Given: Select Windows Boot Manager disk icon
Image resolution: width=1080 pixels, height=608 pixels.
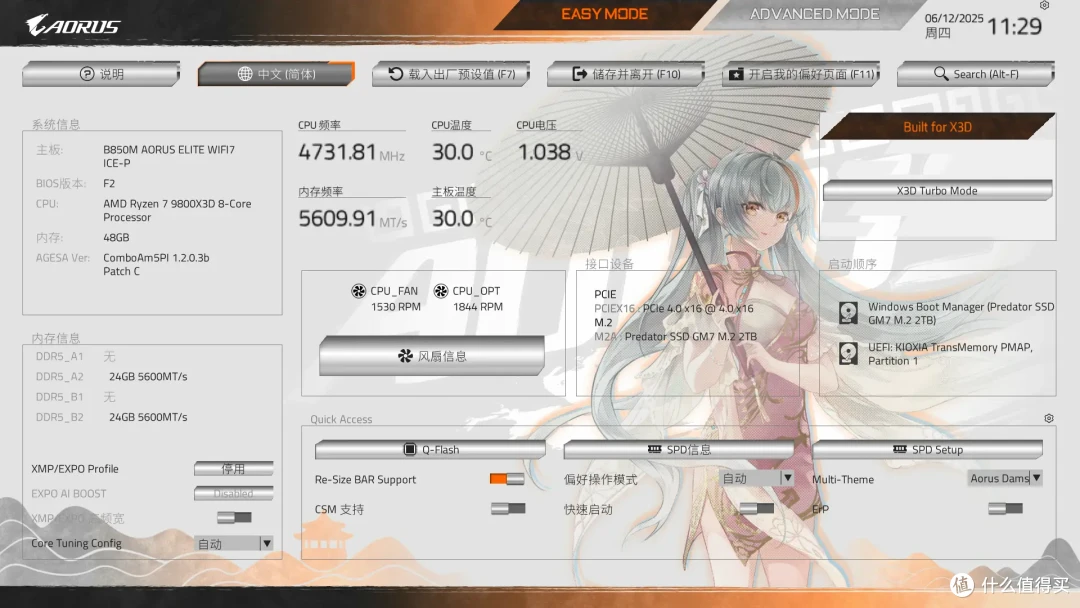Looking at the screenshot, I should coord(848,313).
